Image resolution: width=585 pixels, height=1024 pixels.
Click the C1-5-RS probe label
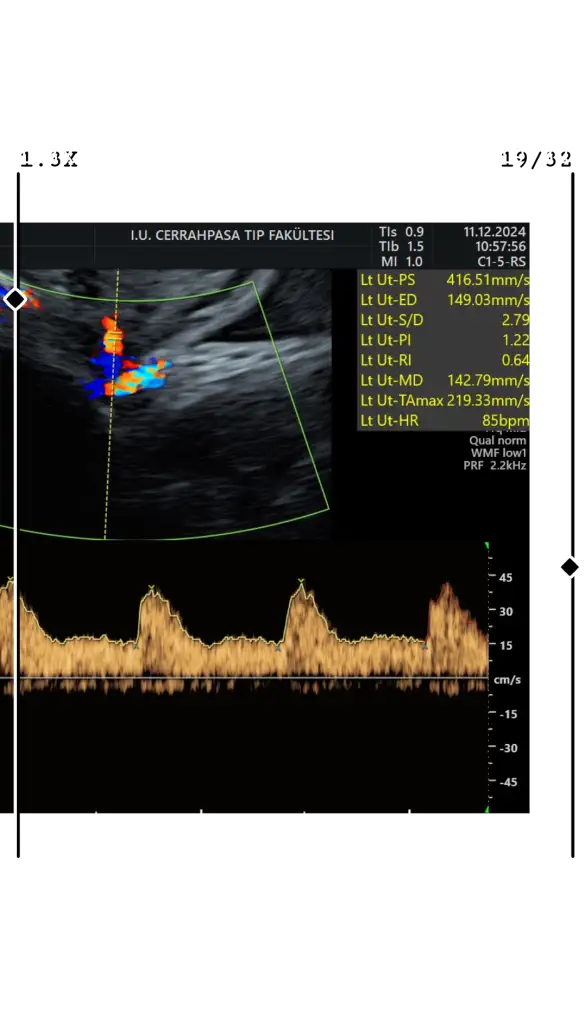pyautogui.click(x=501, y=261)
